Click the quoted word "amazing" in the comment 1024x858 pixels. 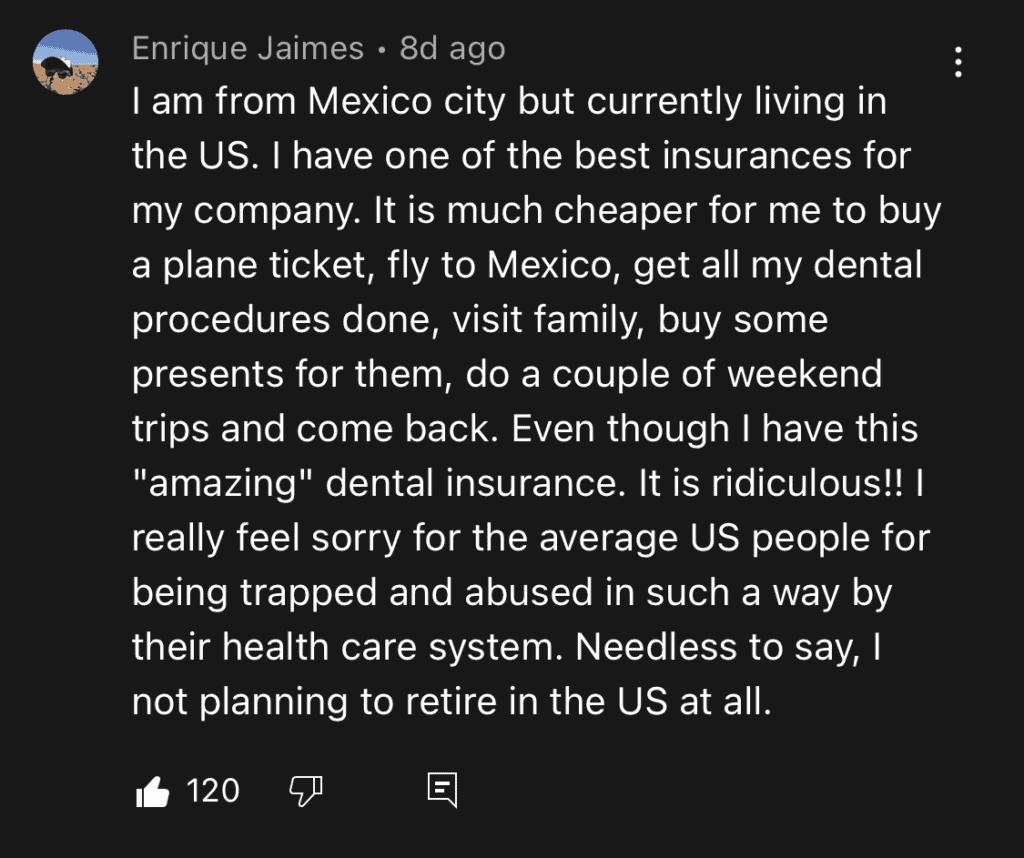point(223,485)
